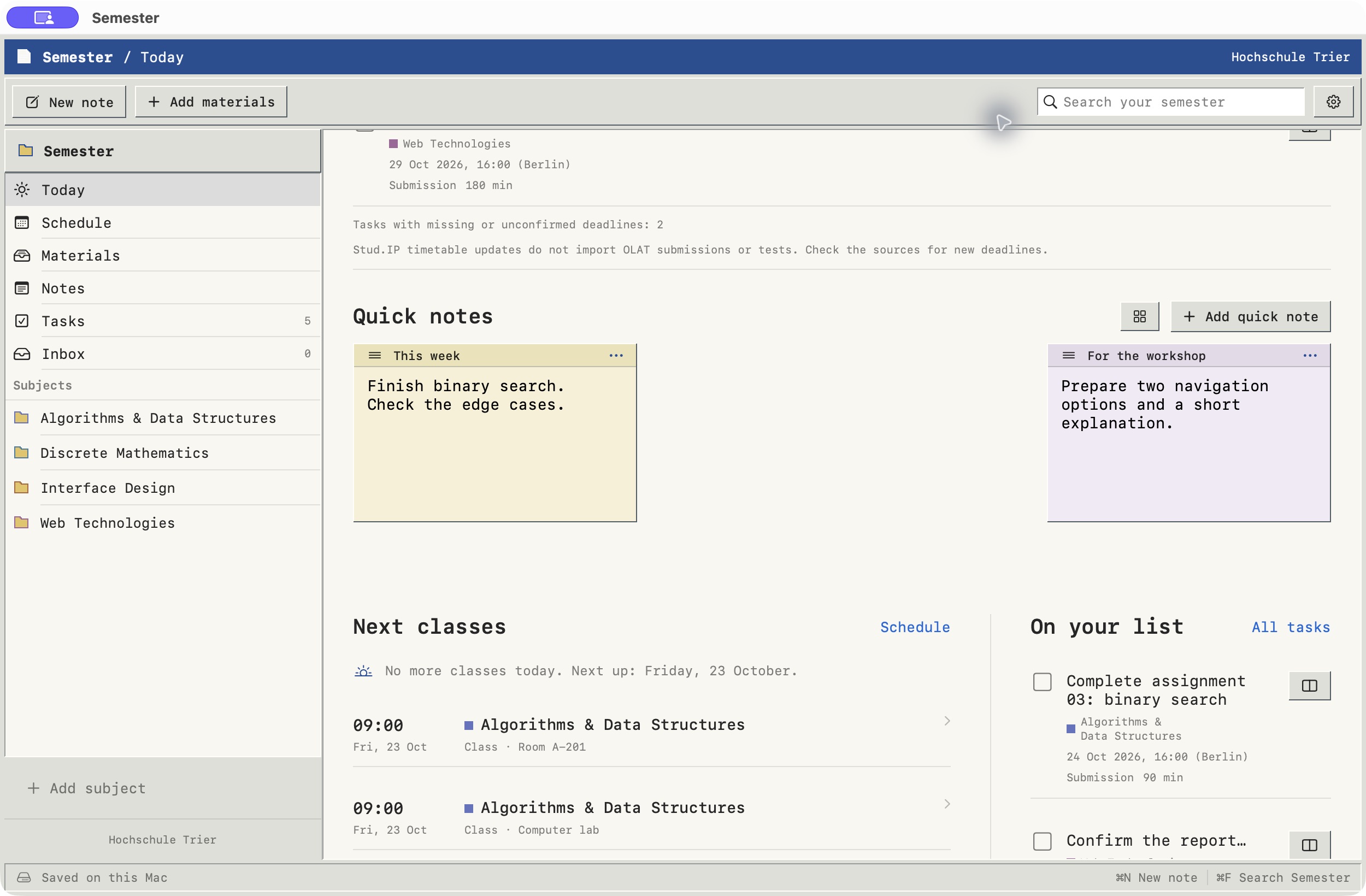
Task: Click the ⌘N New note shortcut hint
Action: click(x=1156, y=877)
